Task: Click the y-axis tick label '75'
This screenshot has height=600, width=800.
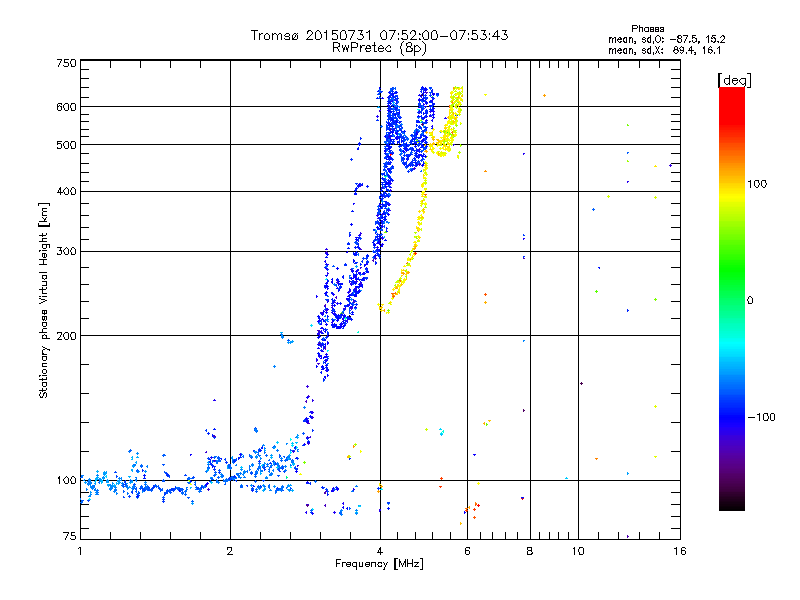Action: [69, 536]
